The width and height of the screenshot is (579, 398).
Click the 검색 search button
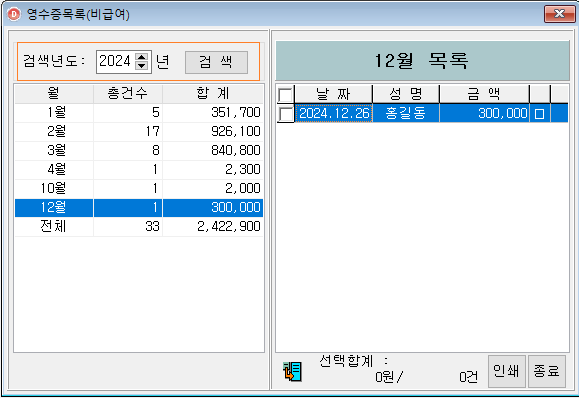(x=216, y=62)
